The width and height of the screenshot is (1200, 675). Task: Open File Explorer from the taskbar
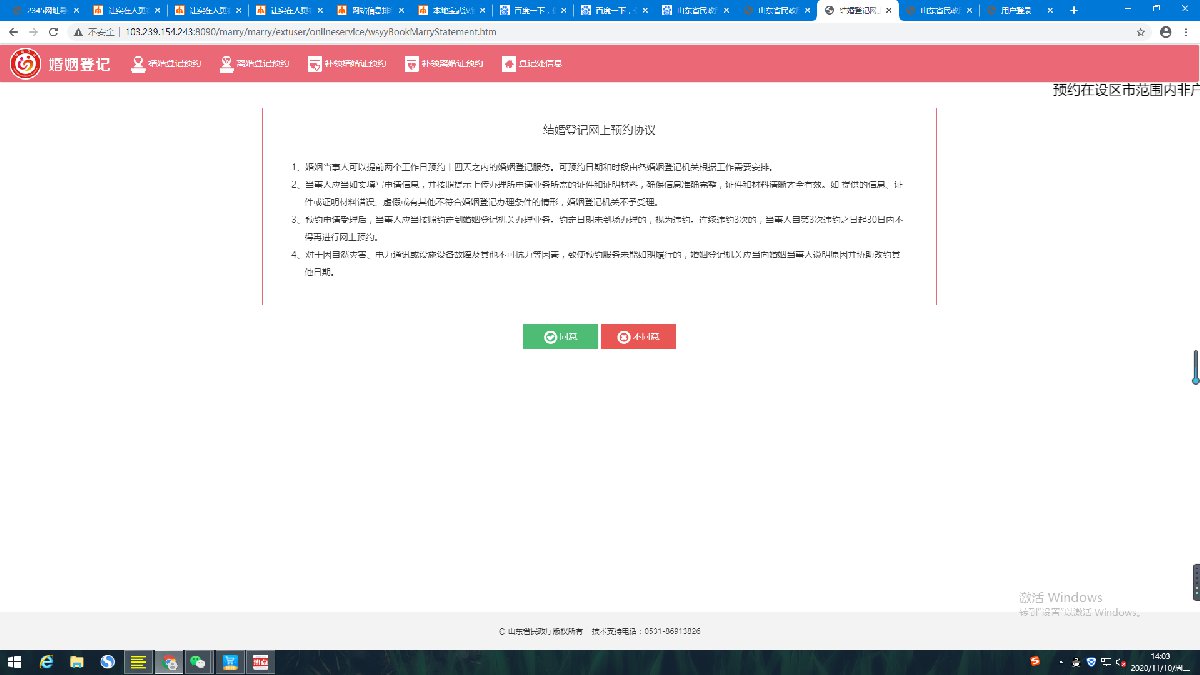tap(77, 662)
